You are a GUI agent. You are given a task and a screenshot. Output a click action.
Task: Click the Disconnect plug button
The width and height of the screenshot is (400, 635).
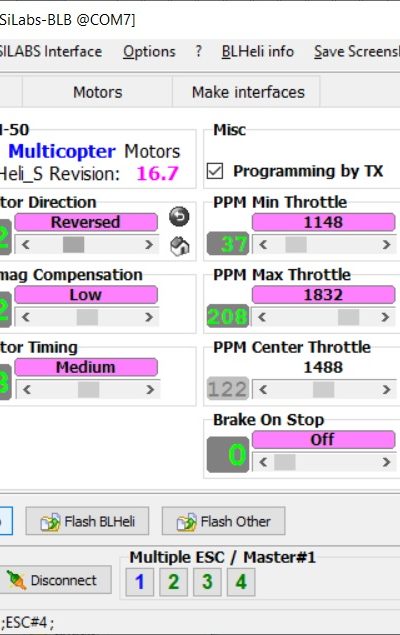(55, 580)
